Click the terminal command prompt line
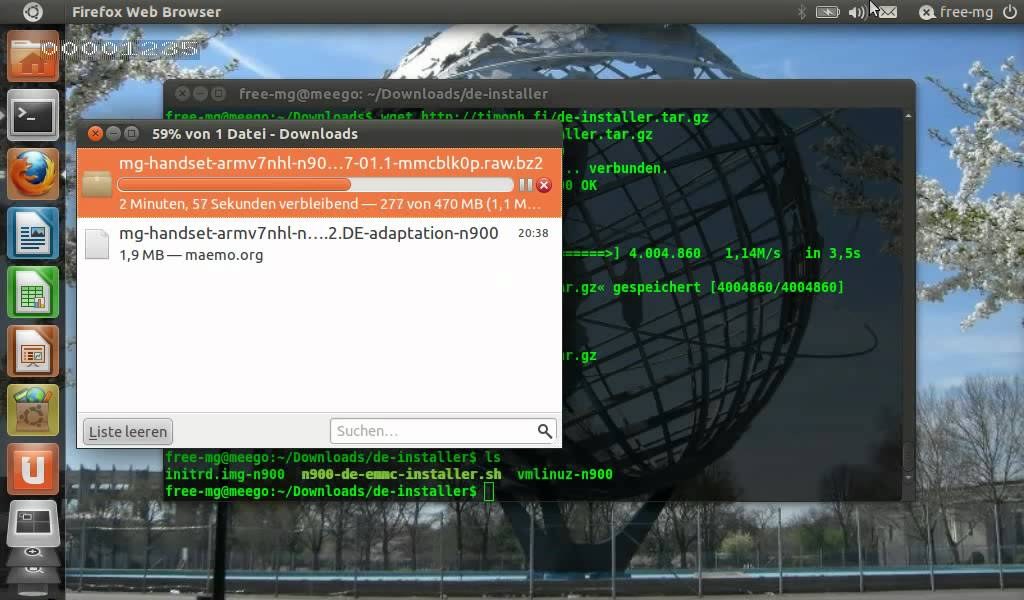 [329, 491]
